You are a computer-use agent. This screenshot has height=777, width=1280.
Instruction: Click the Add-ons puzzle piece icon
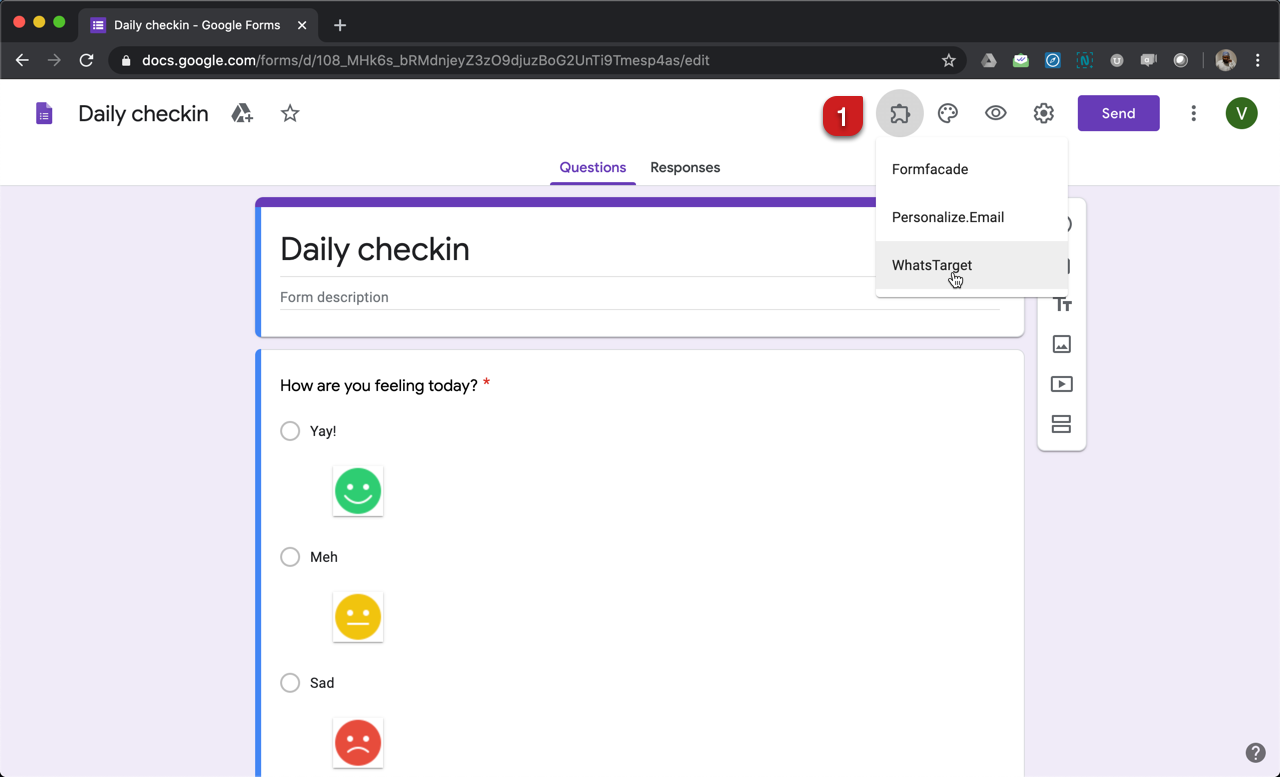point(899,114)
